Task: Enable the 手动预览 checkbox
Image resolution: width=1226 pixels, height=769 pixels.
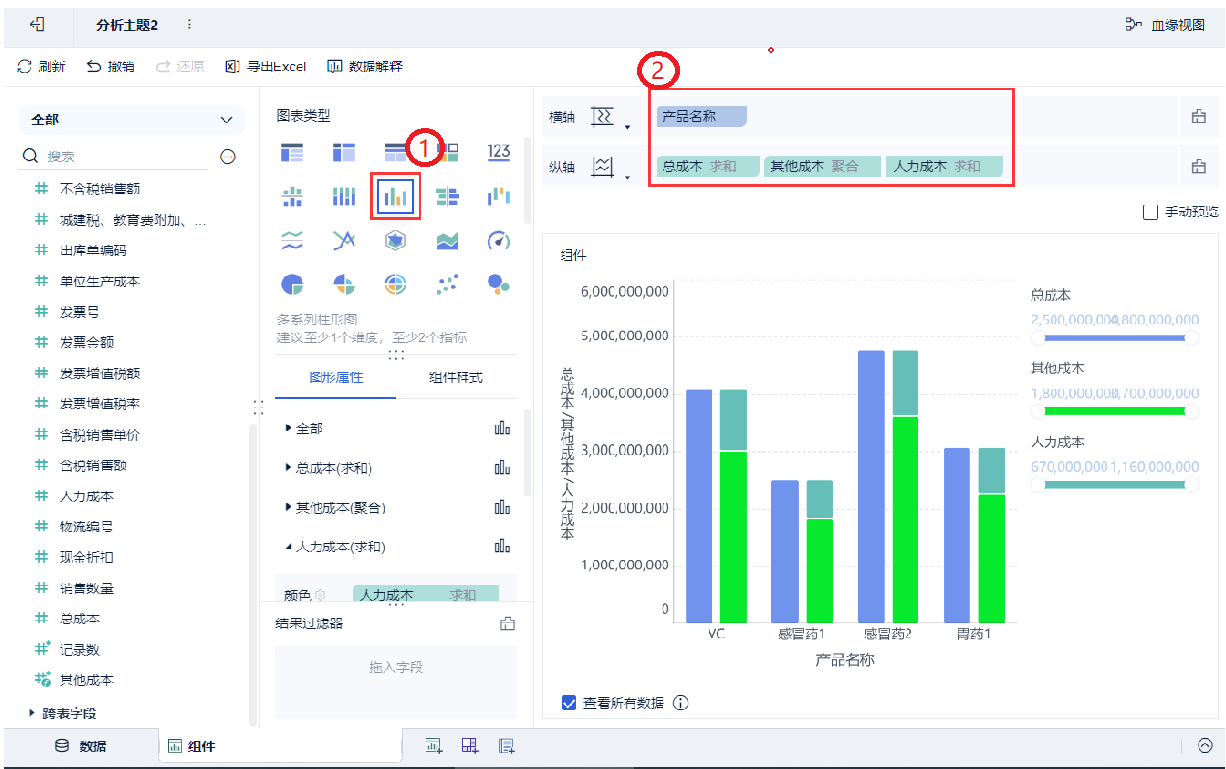Action: tap(1149, 212)
